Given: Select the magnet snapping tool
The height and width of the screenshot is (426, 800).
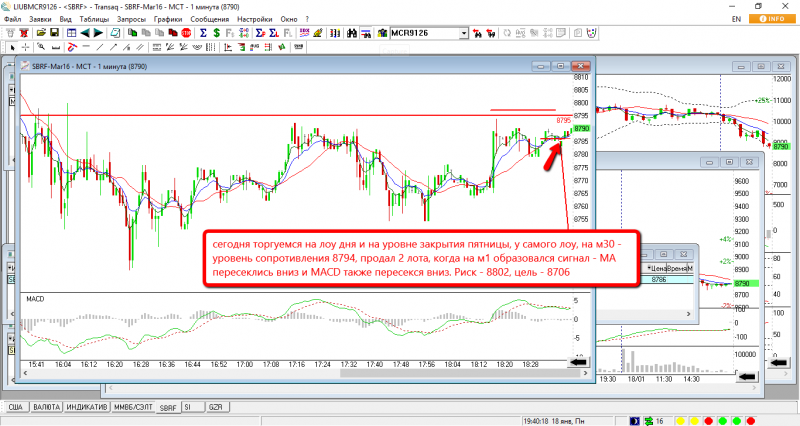Looking at the screenshot, I should (72, 47).
